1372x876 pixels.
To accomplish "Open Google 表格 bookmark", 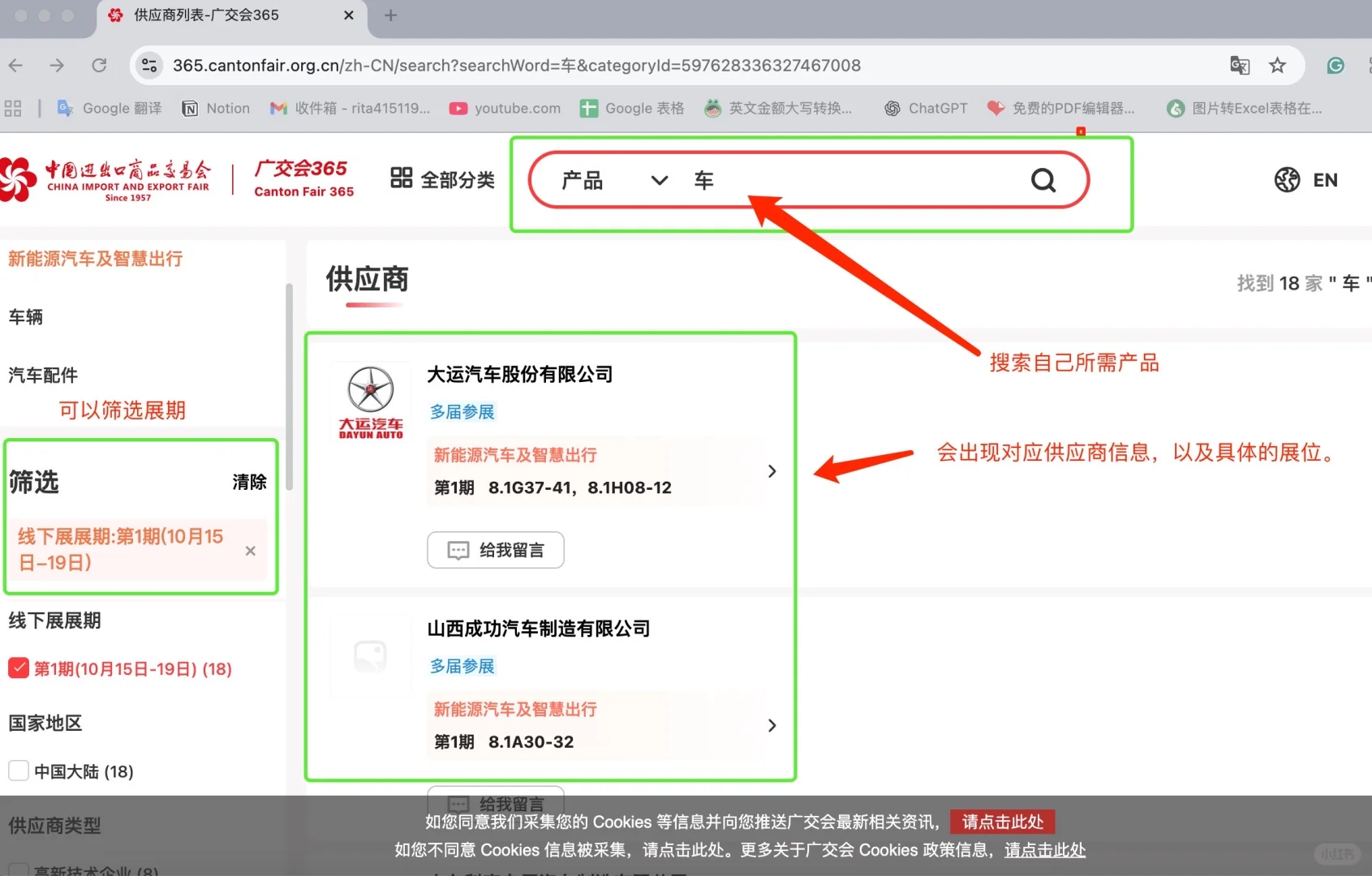I will click(x=632, y=109).
